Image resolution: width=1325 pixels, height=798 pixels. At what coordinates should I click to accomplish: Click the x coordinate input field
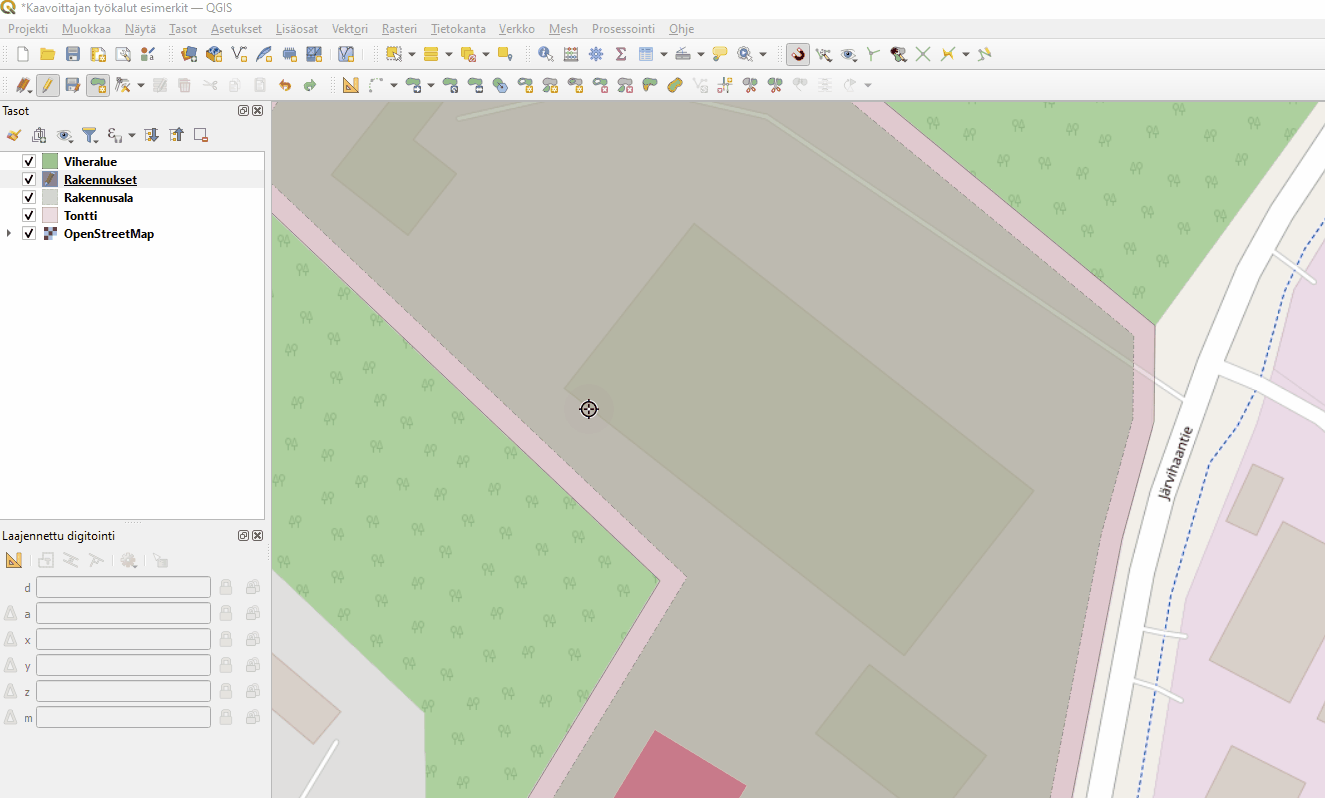(x=123, y=639)
